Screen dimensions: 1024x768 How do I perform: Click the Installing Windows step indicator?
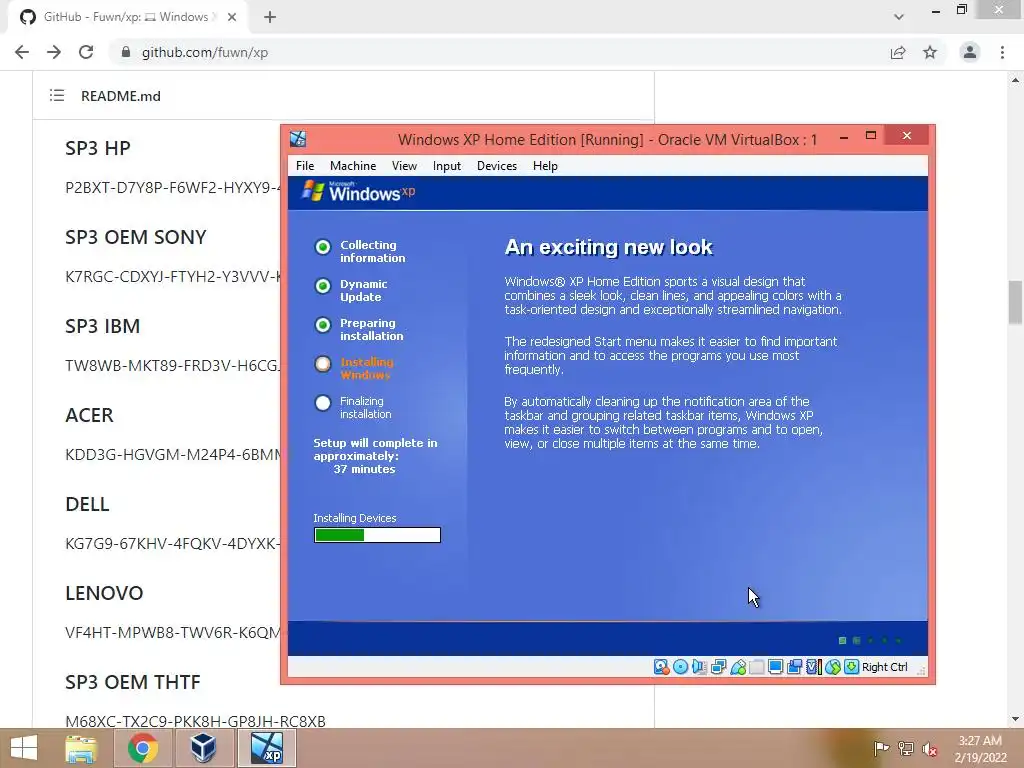coord(323,364)
